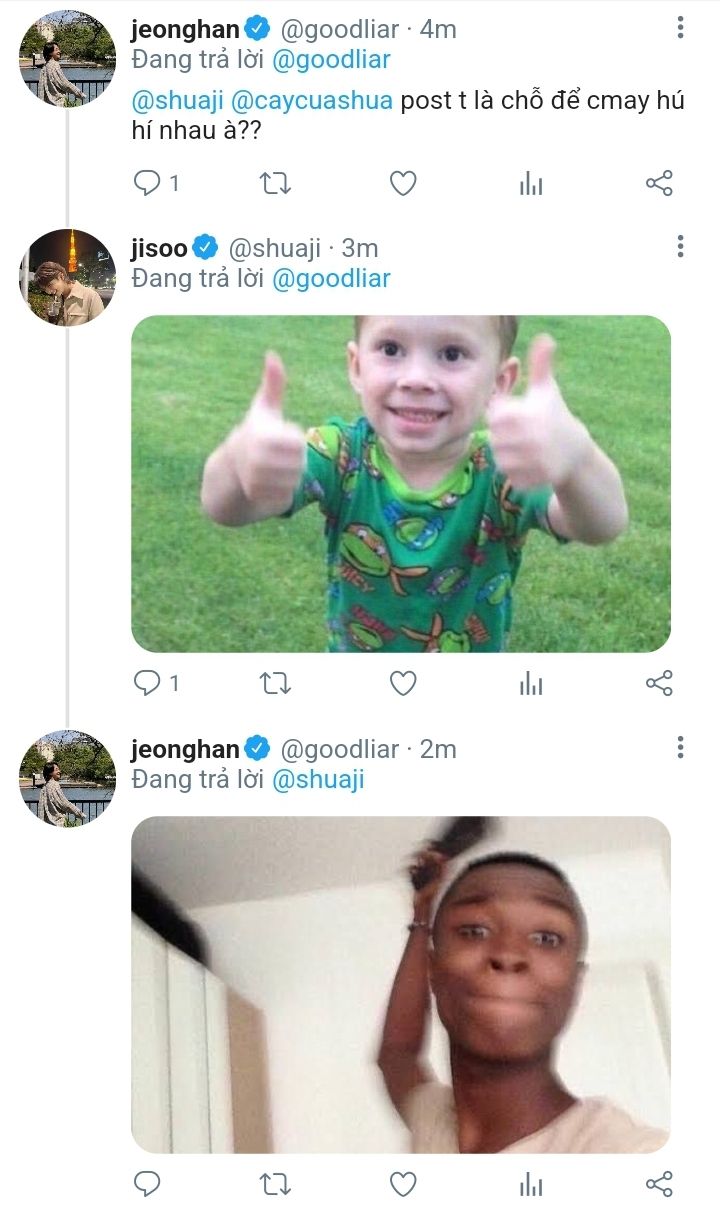720x1213 pixels.
Task: Retweet jisoo's thumbs-up photo tweet
Action: (x=275, y=683)
